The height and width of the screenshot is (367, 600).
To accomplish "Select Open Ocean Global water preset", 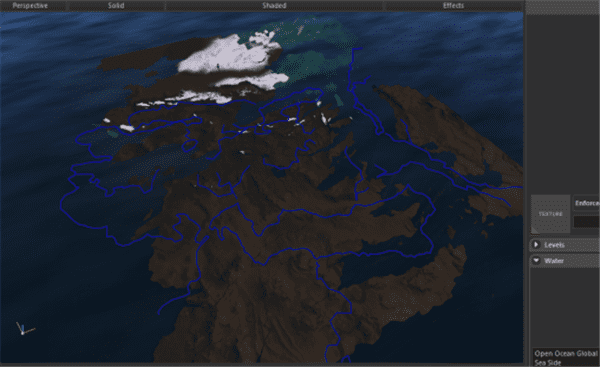I will pos(566,353).
